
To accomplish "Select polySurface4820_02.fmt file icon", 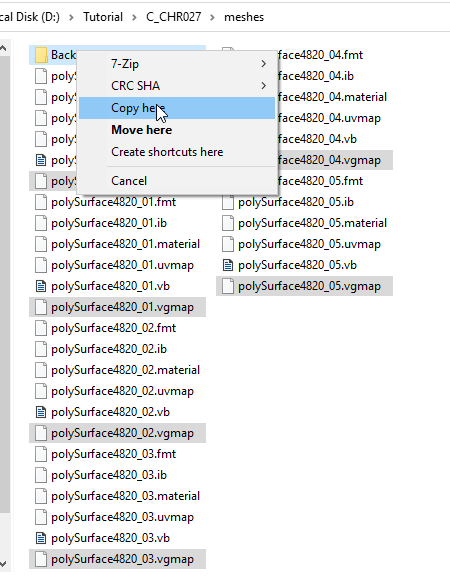I will (41, 328).
